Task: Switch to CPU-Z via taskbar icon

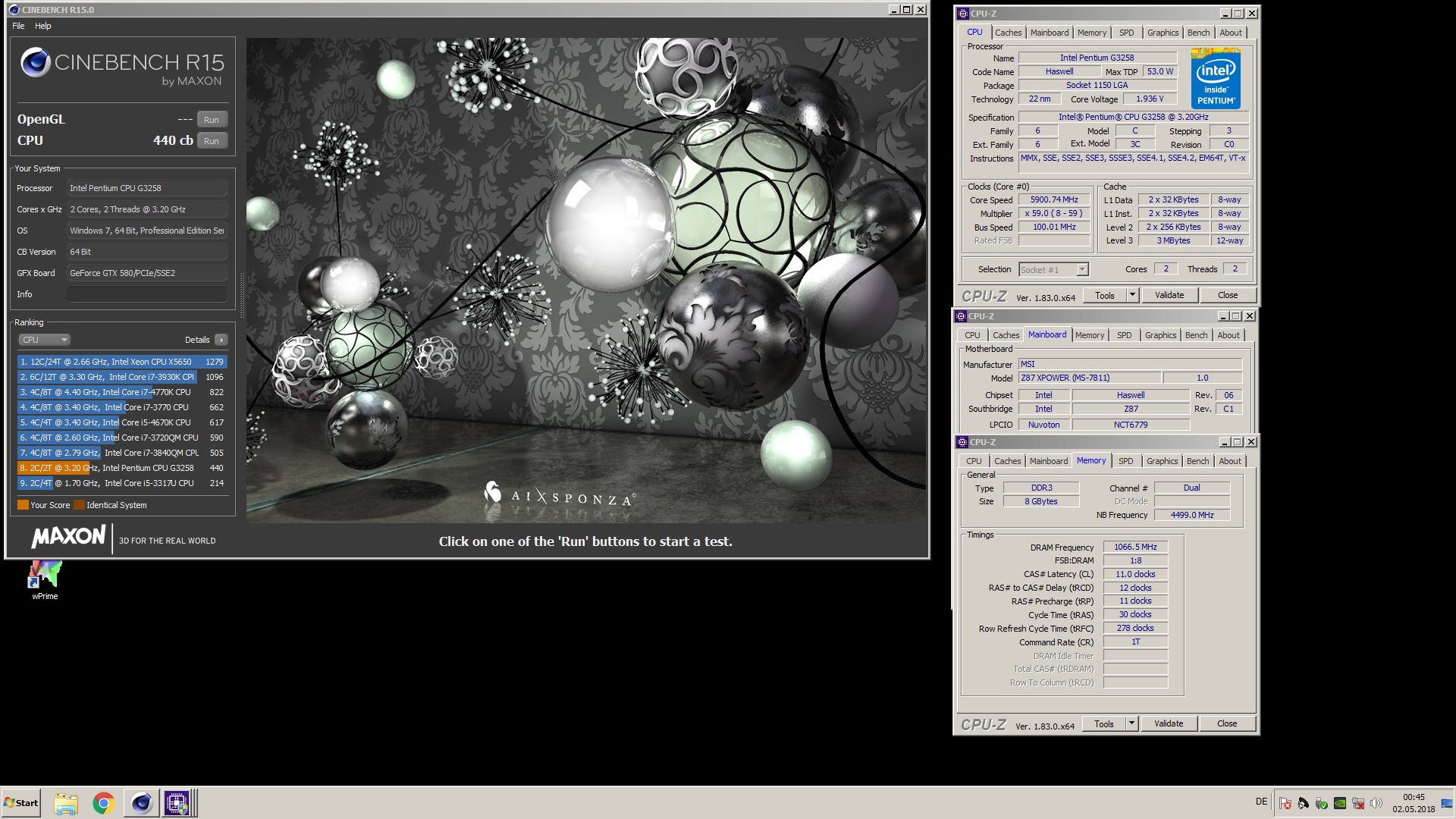Action: point(177,803)
